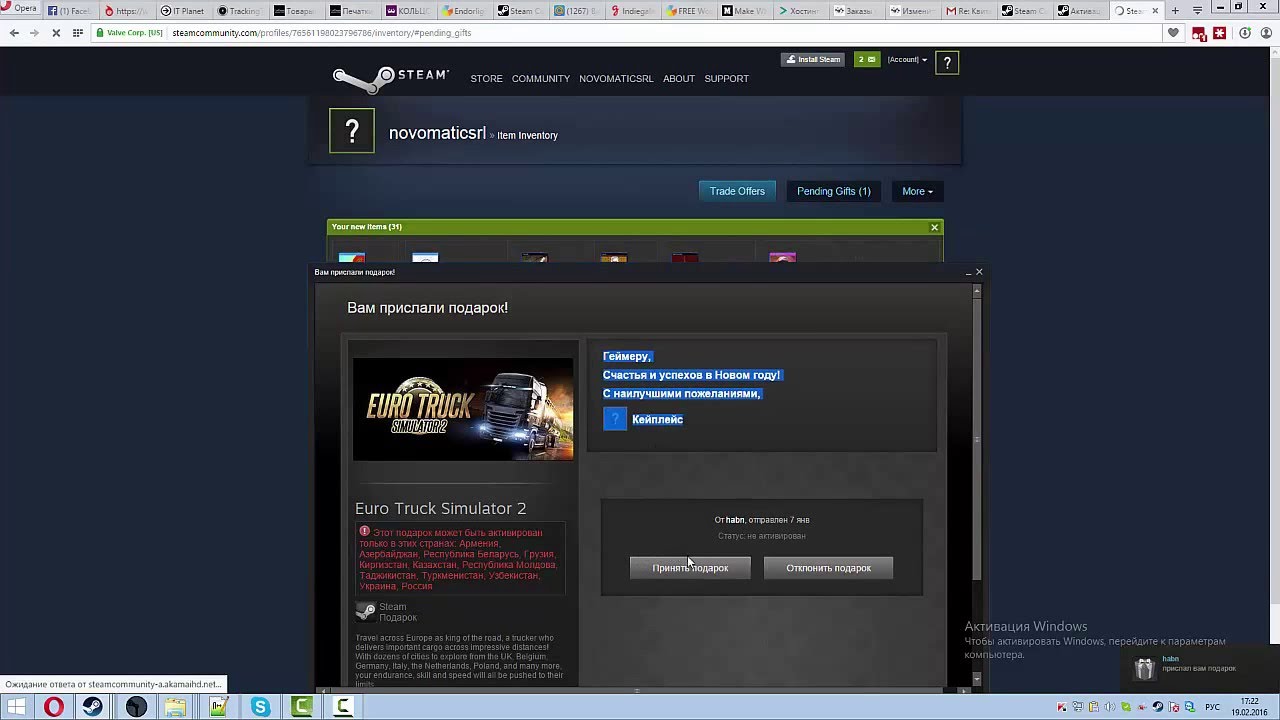Click the Кейплейс sender avatar
The image size is (1280, 720).
[615, 419]
